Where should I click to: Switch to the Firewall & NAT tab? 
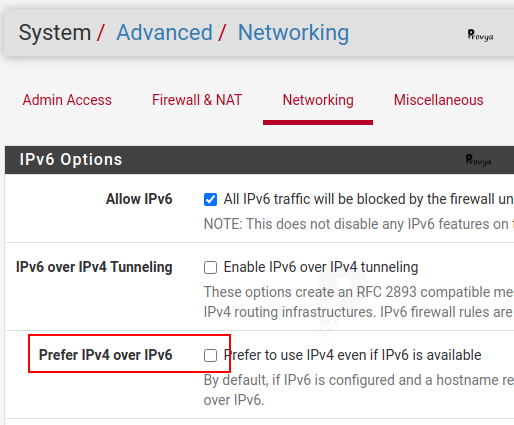pos(197,100)
